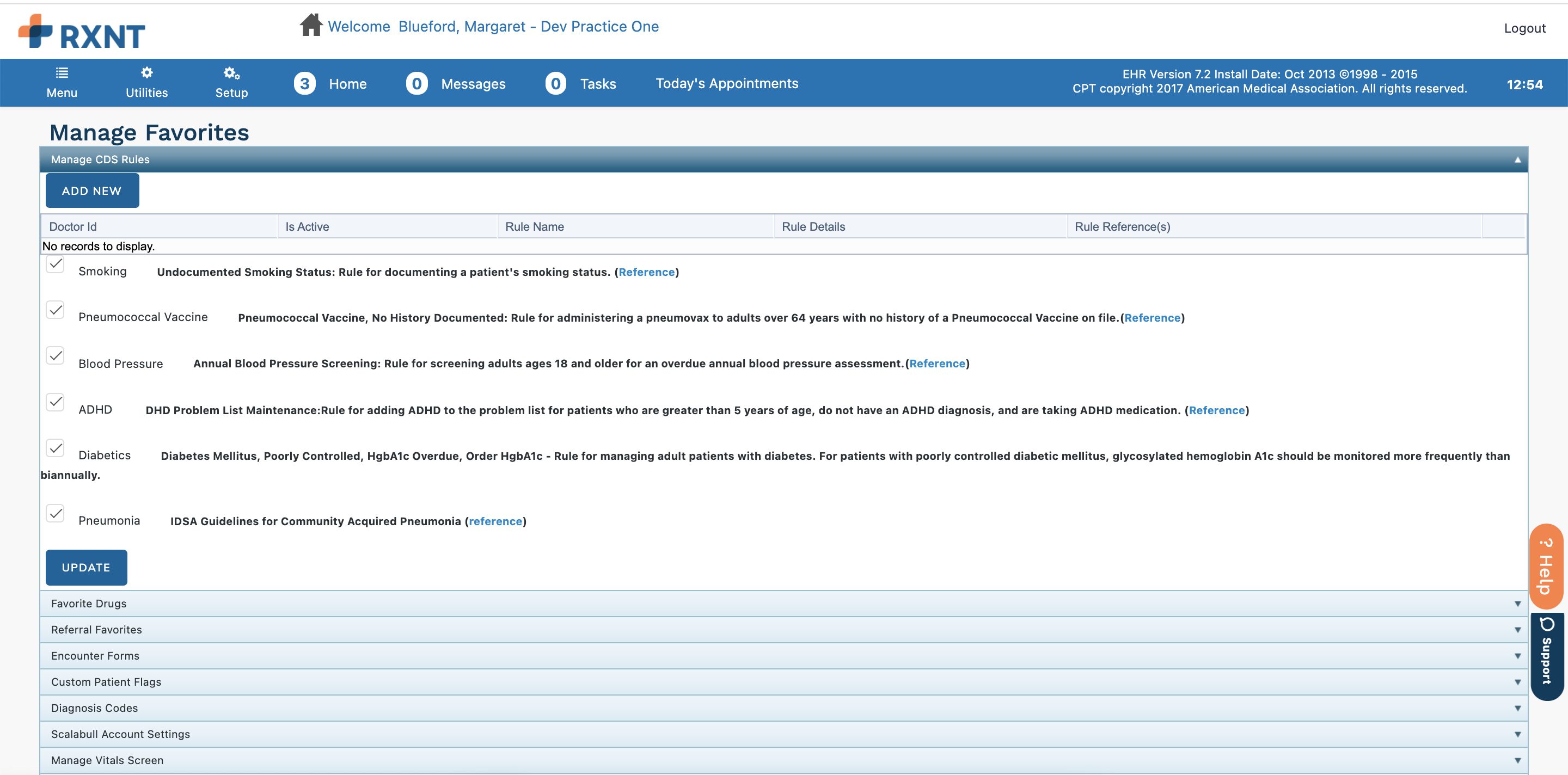Viewport: 1568px width, 775px height.
Task: Open the Utilities gear icon
Action: (146, 73)
